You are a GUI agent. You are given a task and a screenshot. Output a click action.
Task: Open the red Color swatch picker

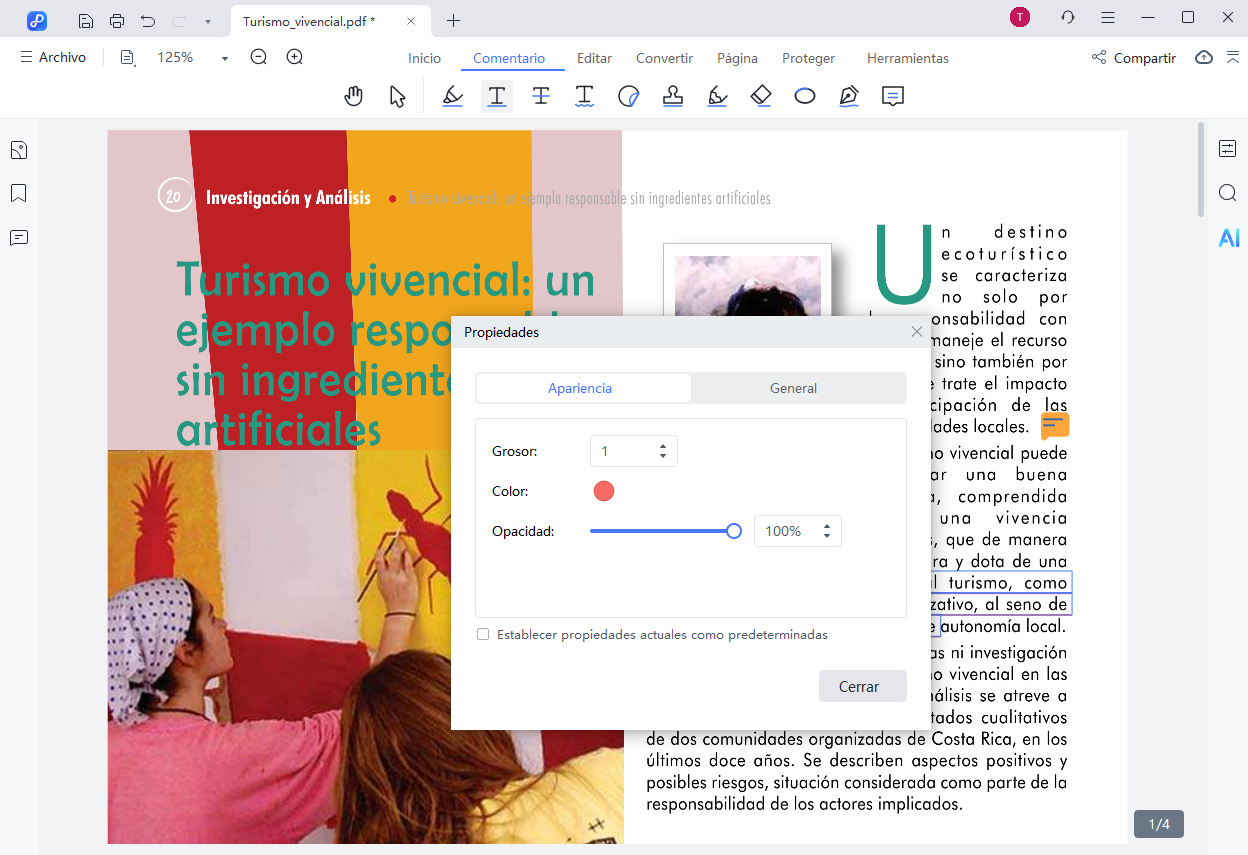[603, 491]
